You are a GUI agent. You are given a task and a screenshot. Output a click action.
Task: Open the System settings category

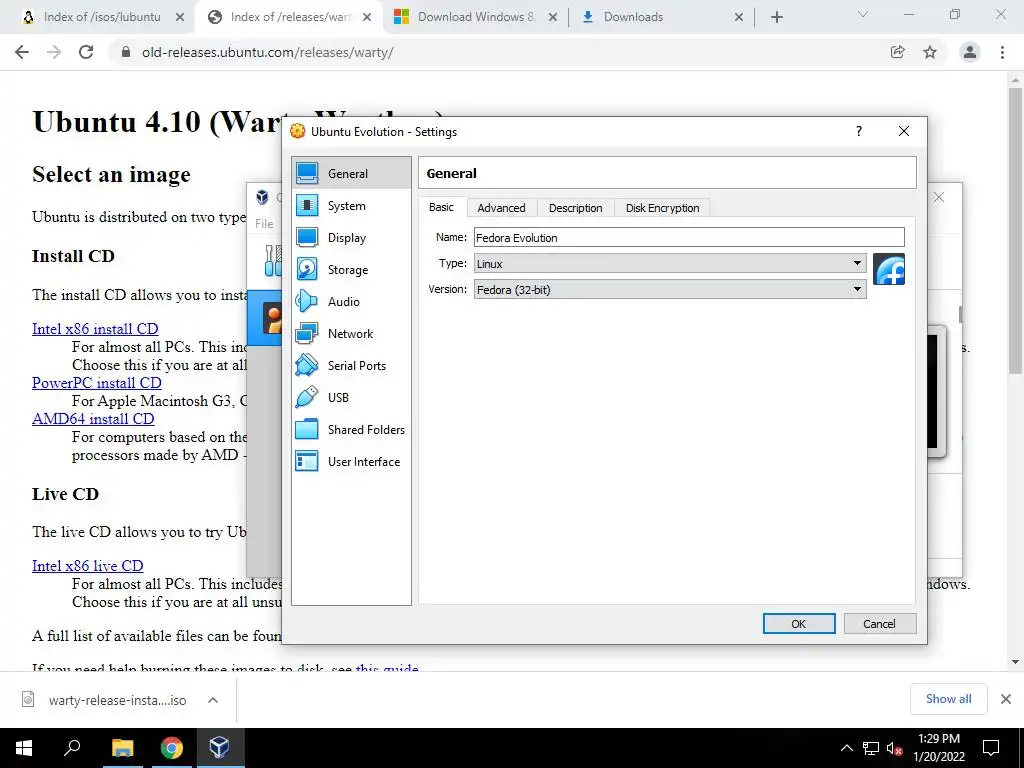point(351,206)
